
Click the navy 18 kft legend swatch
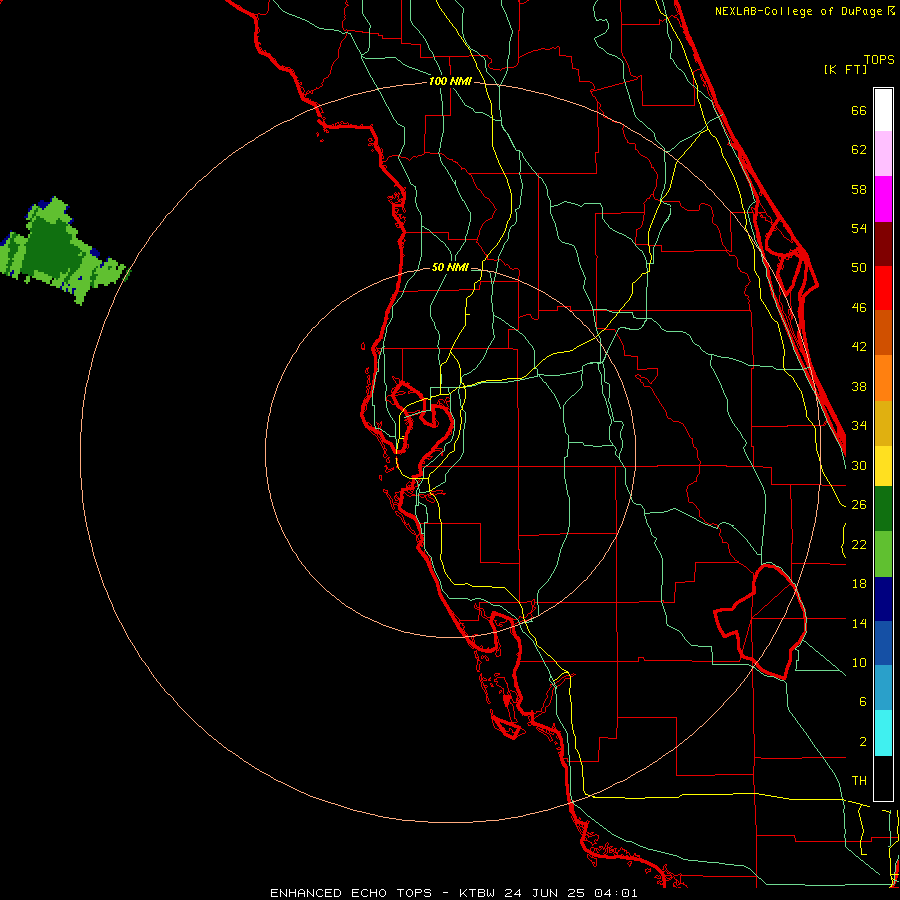(883, 599)
